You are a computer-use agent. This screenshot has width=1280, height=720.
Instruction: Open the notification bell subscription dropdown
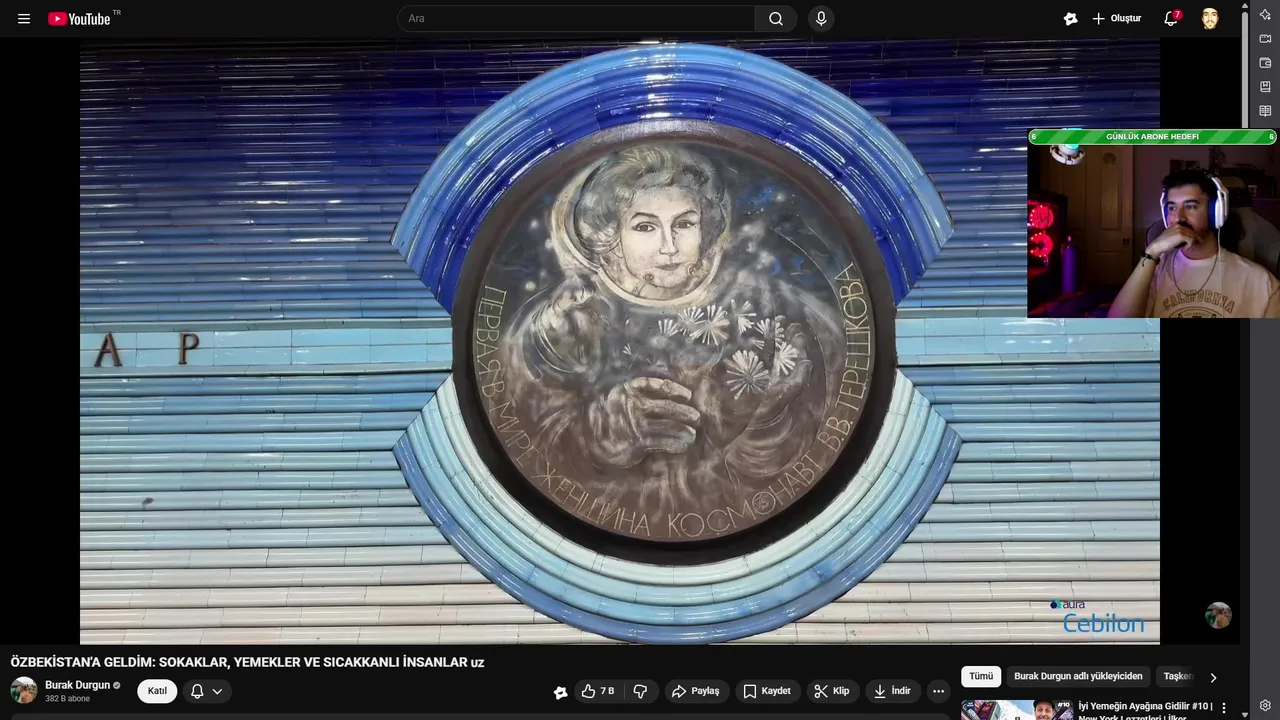click(207, 691)
